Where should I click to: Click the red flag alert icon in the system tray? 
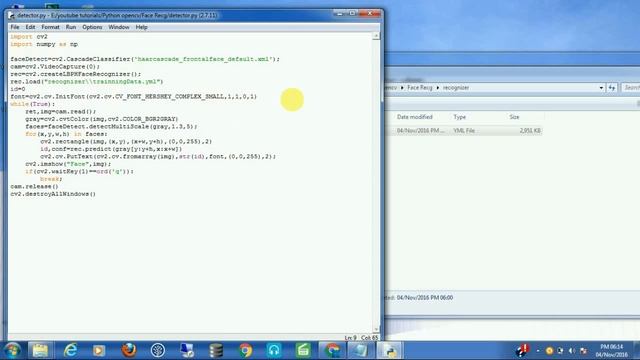[521, 350]
